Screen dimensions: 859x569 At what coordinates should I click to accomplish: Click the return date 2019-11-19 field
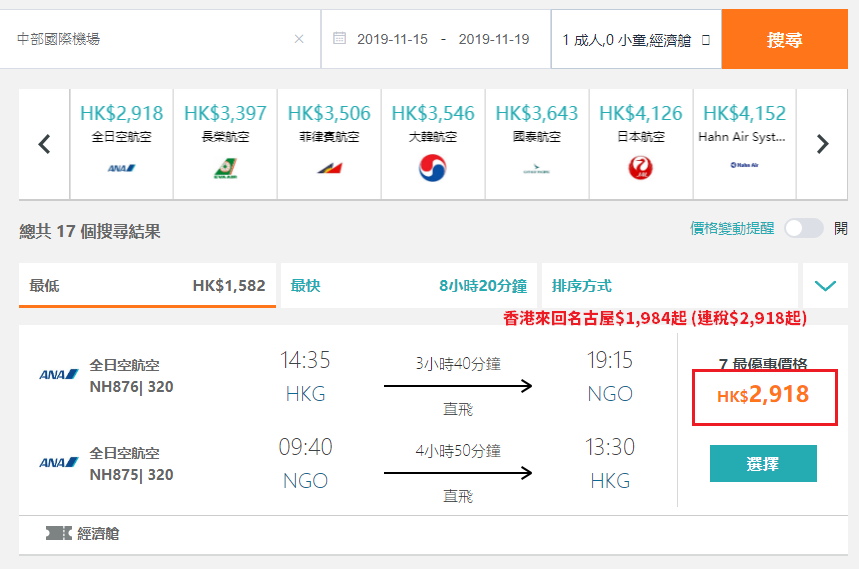click(494, 39)
